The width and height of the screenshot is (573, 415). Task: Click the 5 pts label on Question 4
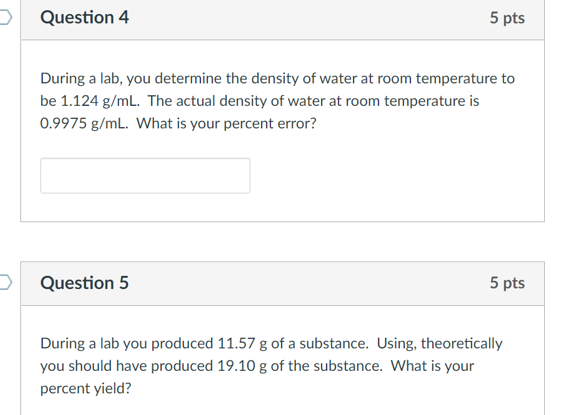(507, 18)
